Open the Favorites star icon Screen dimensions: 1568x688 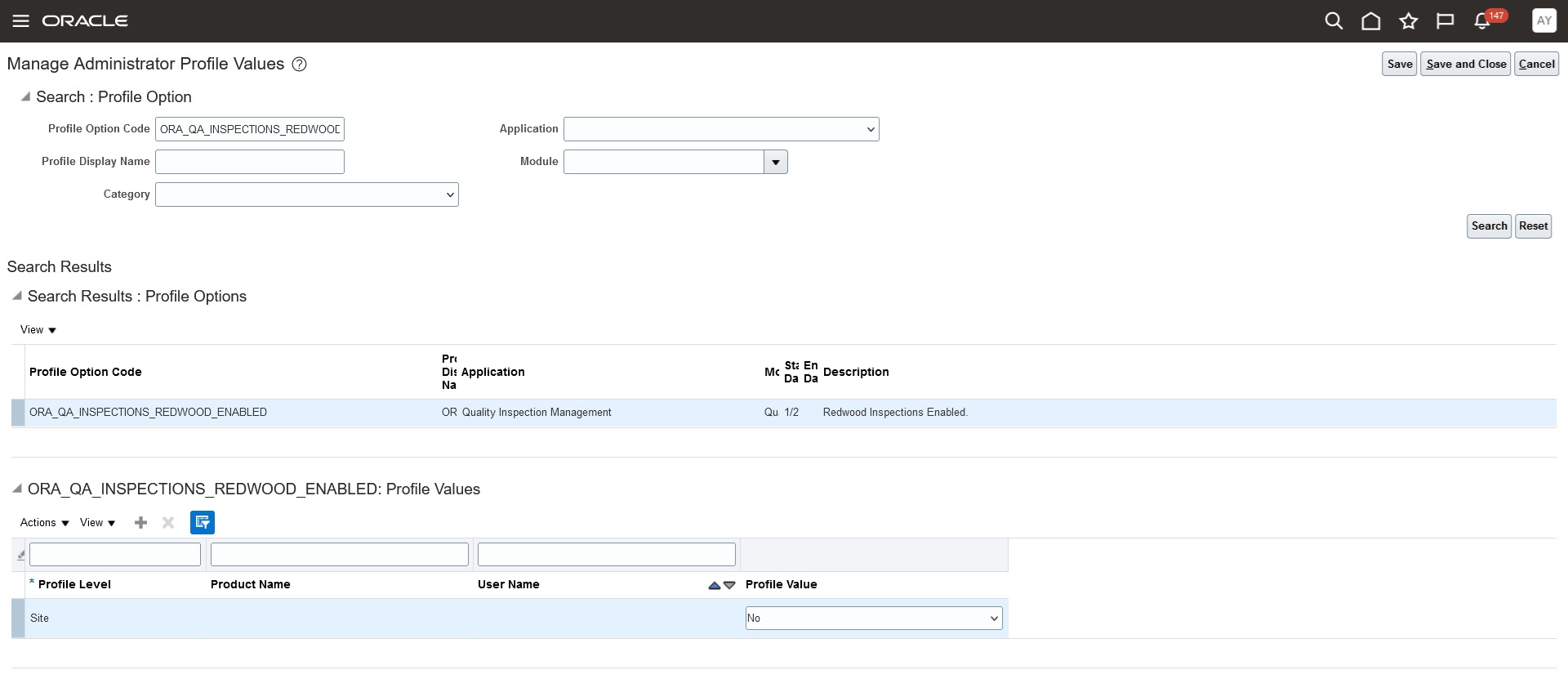point(1408,21)
